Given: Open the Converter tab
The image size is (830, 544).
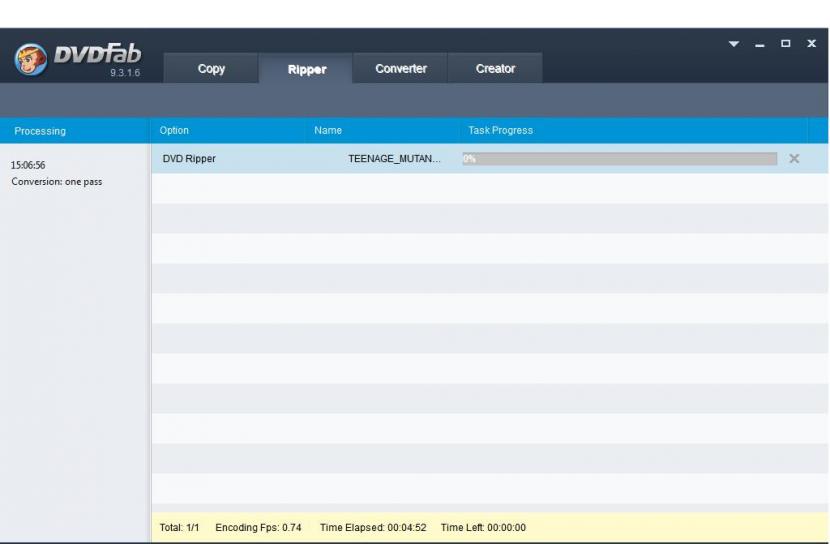Looking at the screenshot, I should [401, 68].
